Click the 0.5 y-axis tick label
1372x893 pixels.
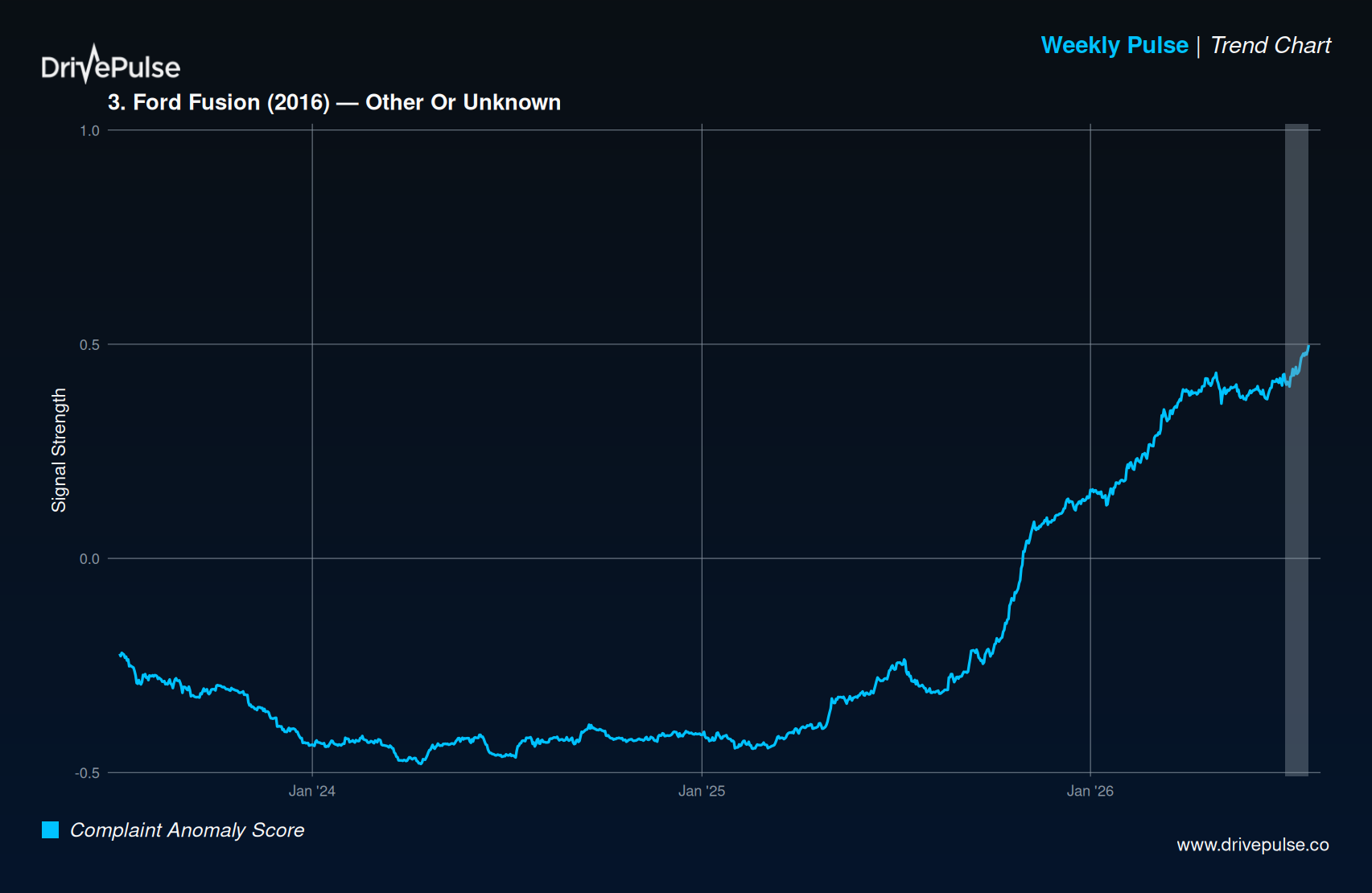(89, 344)
